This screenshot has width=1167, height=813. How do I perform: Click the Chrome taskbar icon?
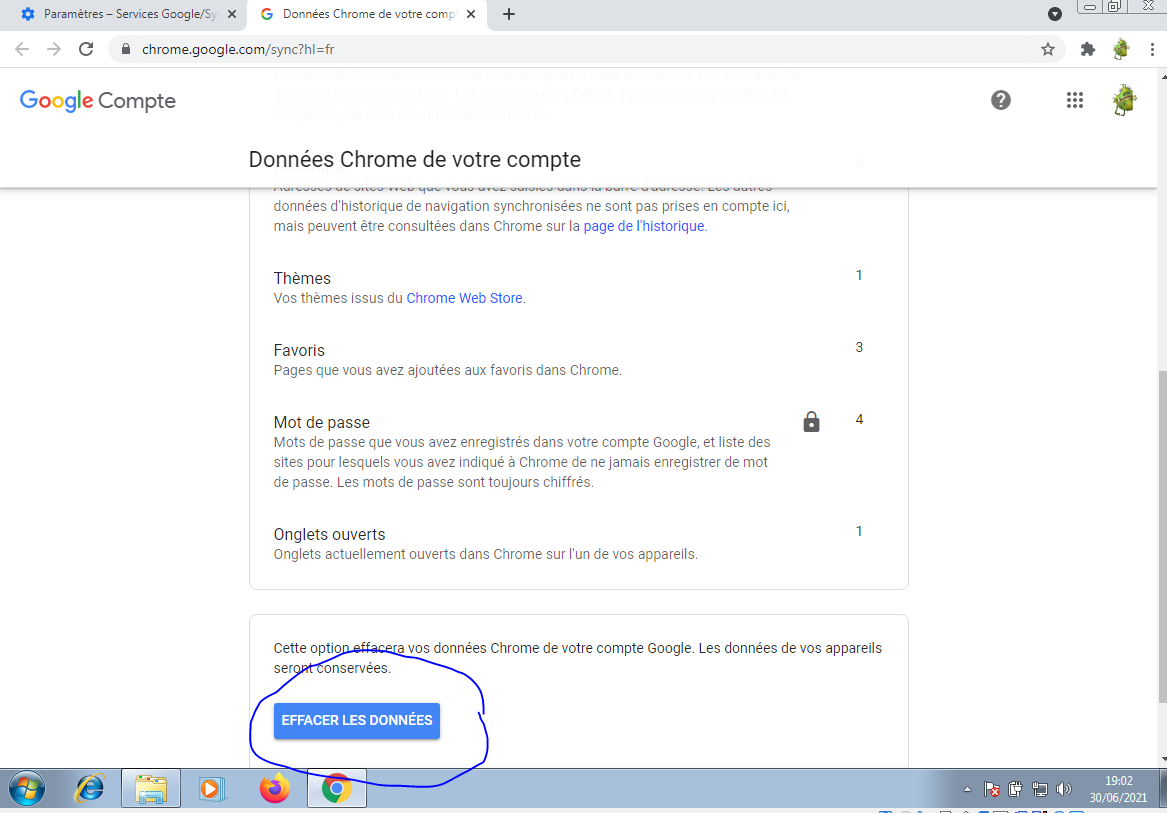pos(336,789)
